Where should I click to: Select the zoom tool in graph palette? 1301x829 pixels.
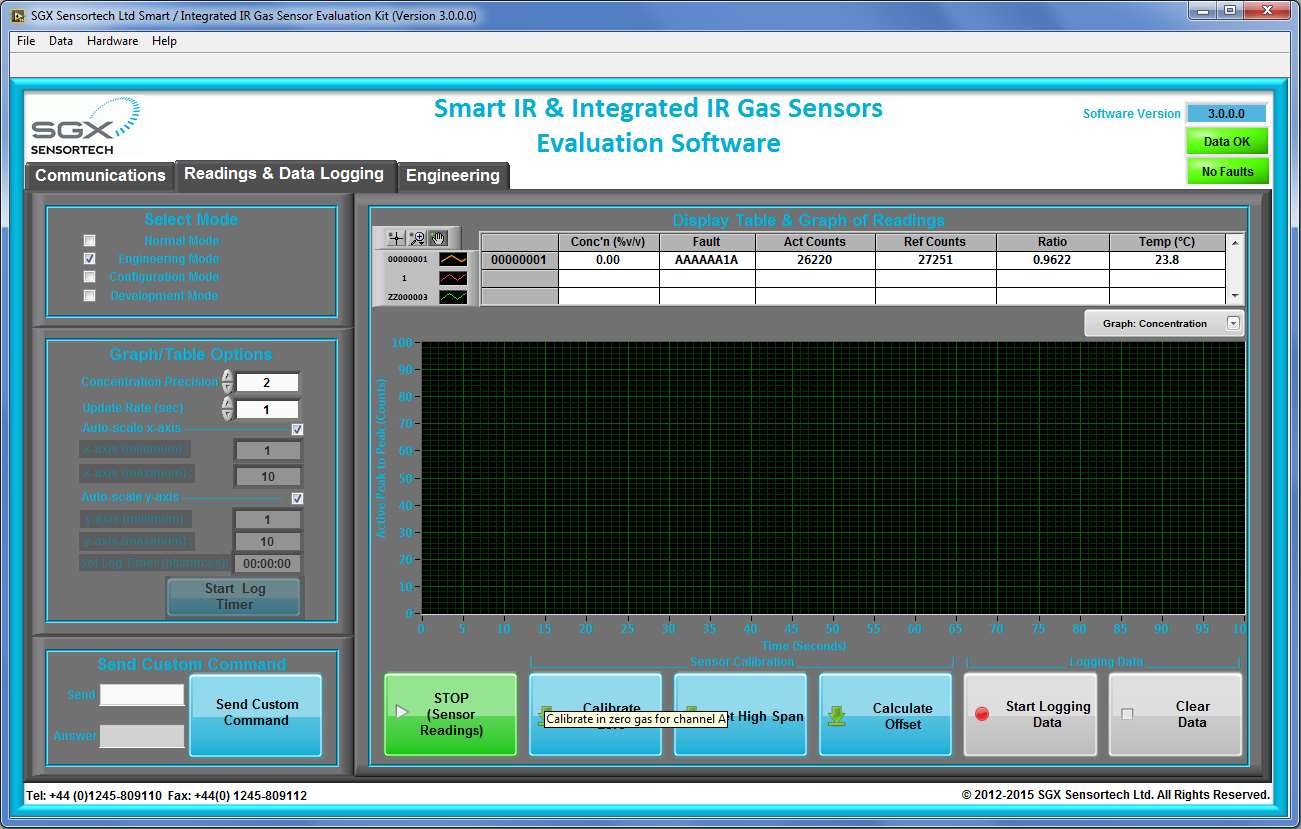(417, 238)
